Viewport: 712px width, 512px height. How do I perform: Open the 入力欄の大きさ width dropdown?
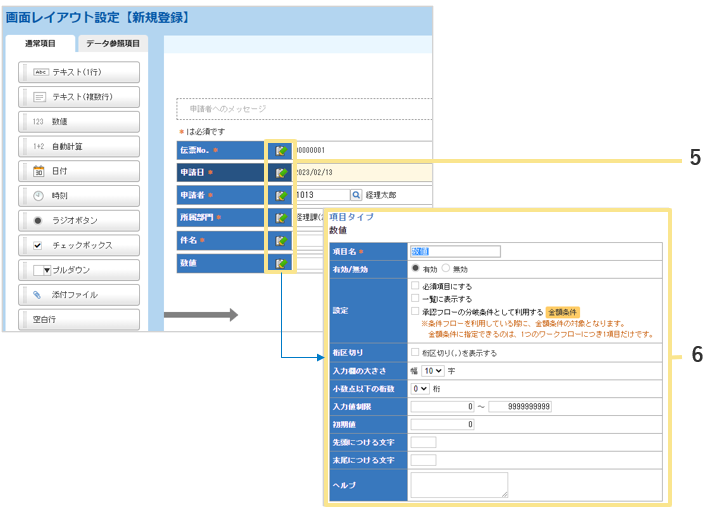point(432,370)
